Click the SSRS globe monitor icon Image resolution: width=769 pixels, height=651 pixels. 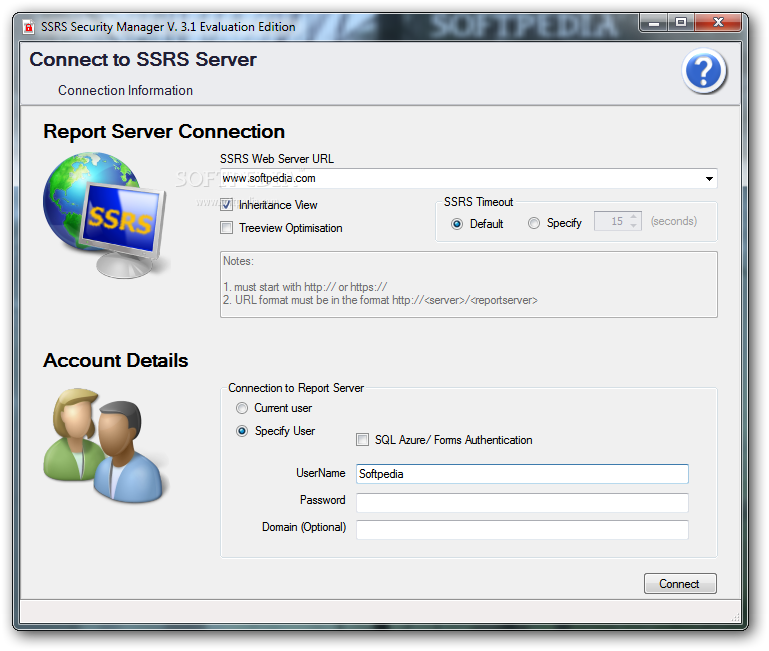pyautogui.click(x=106, y=215)
